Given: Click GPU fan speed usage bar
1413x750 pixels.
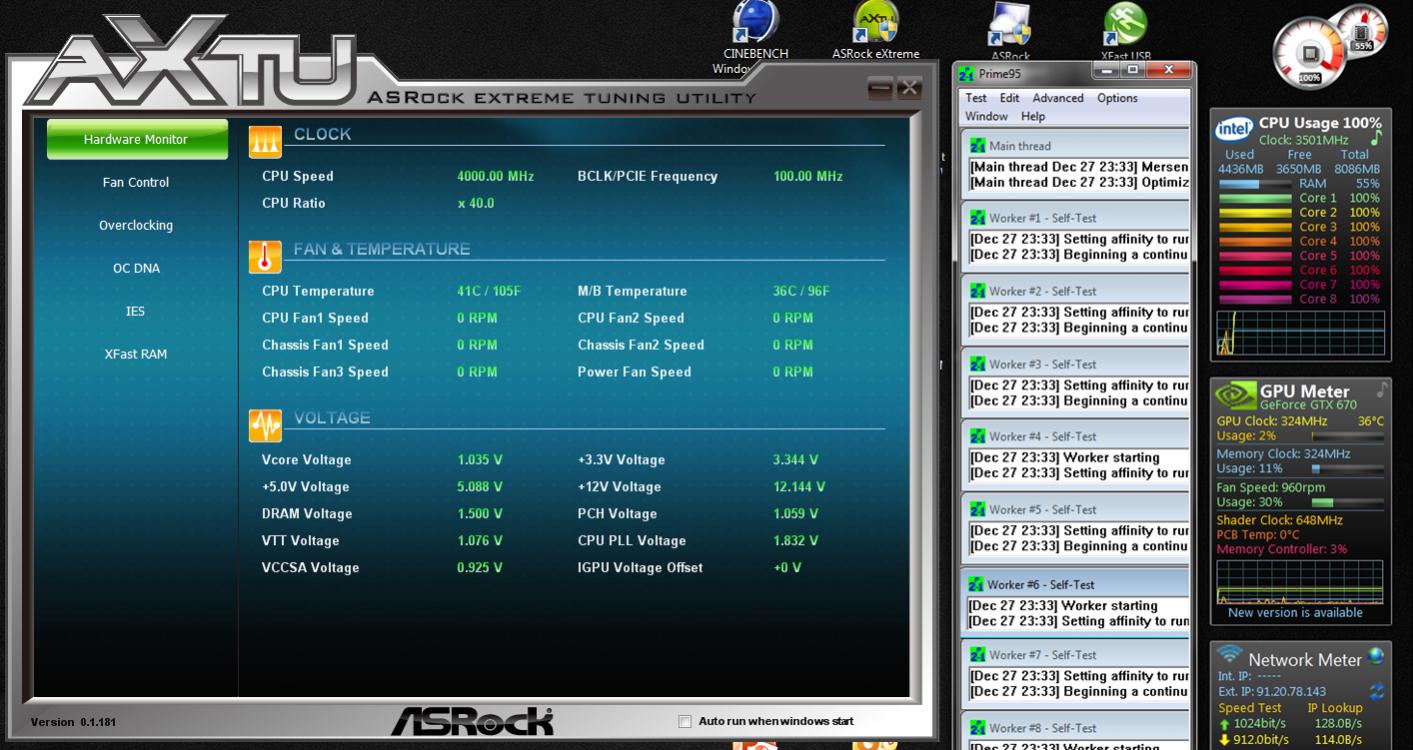Looking at the screenshot, I should point(1347,502).
